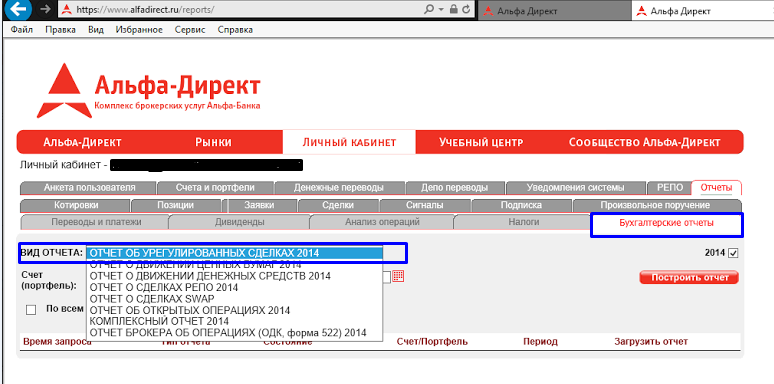Screen dimensions: 774x384
Task: Open the Депо переводы tab
Action: click(x=456, y=188)
